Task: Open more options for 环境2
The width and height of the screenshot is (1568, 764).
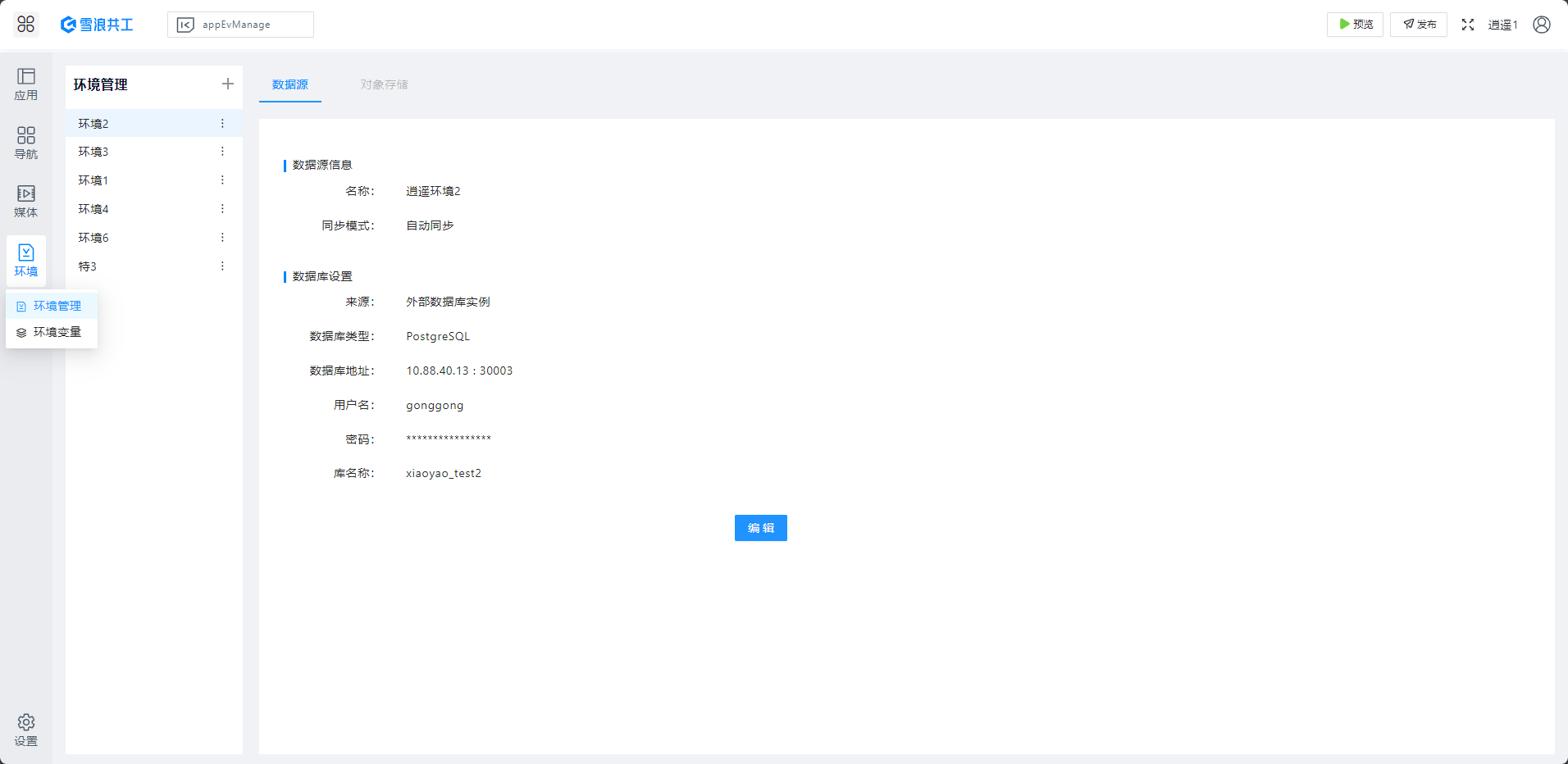Action: coord(222,123)
